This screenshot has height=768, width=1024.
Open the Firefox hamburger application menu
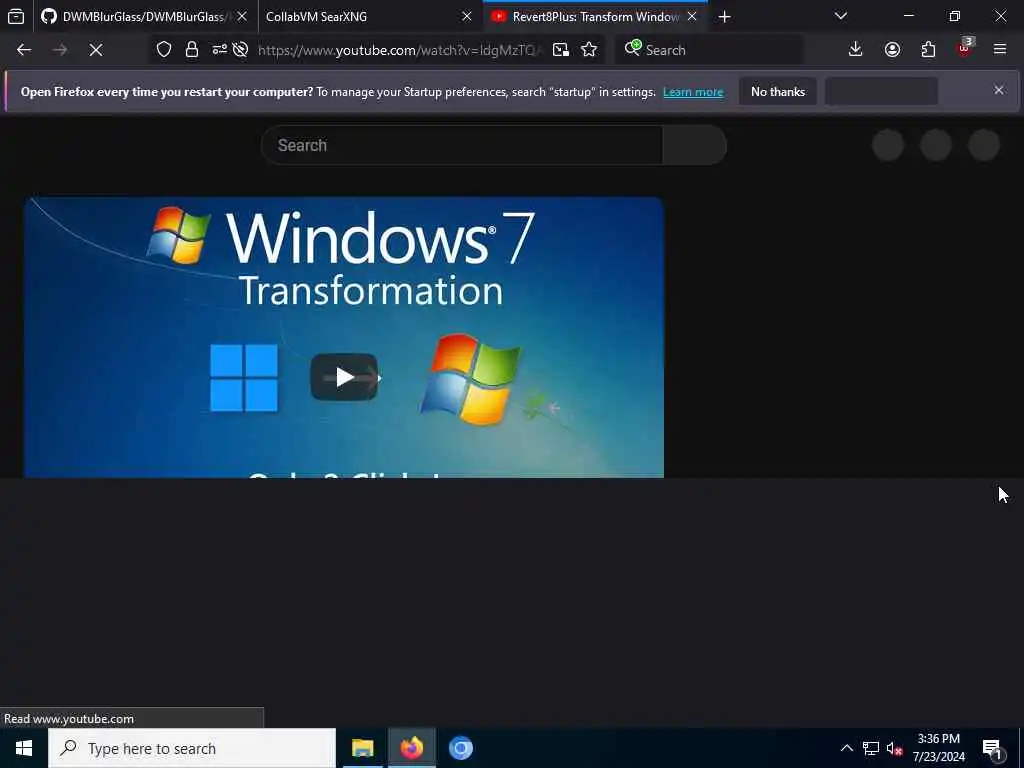[1000, 50]
